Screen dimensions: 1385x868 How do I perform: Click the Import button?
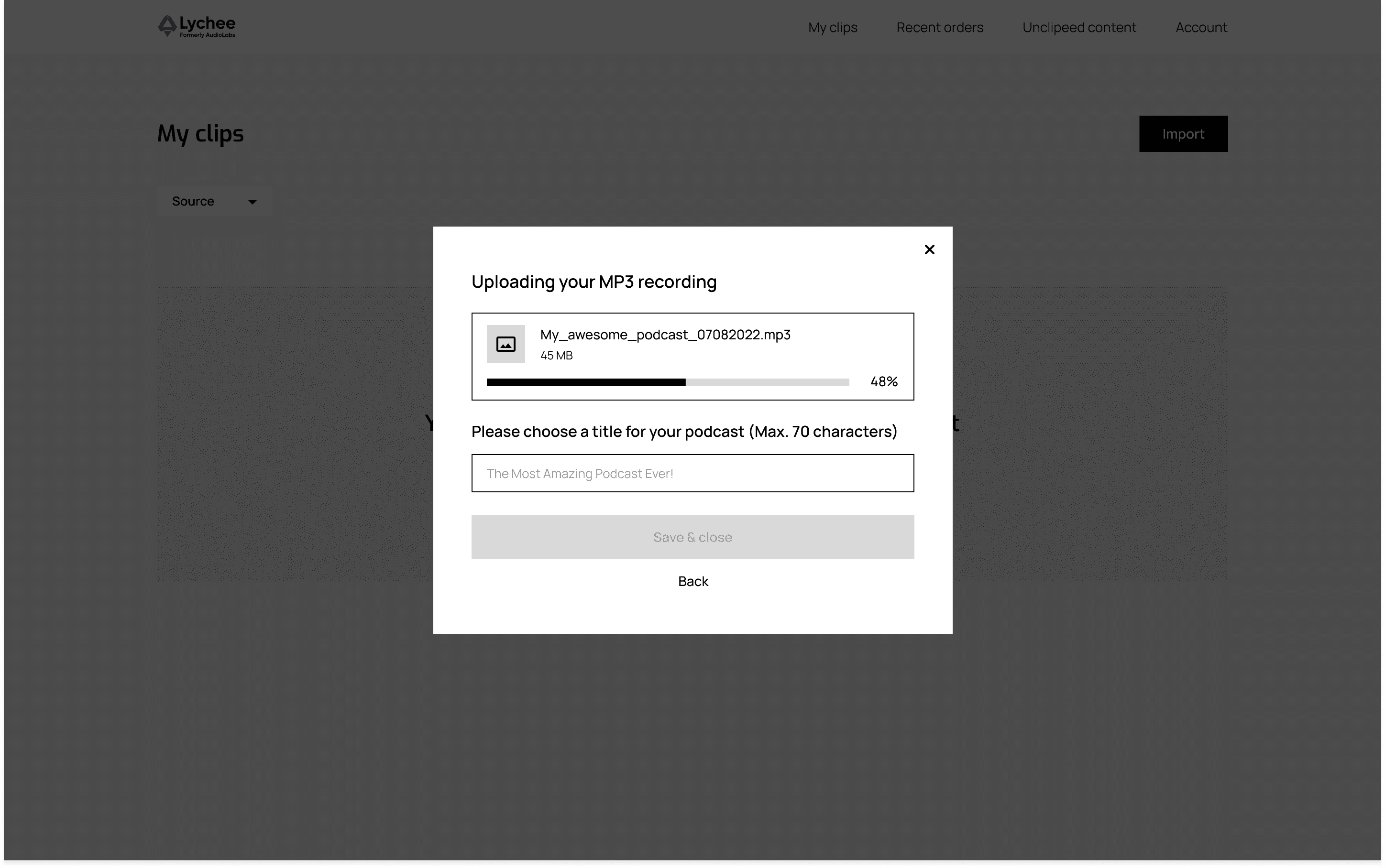tap(1183, 134)
